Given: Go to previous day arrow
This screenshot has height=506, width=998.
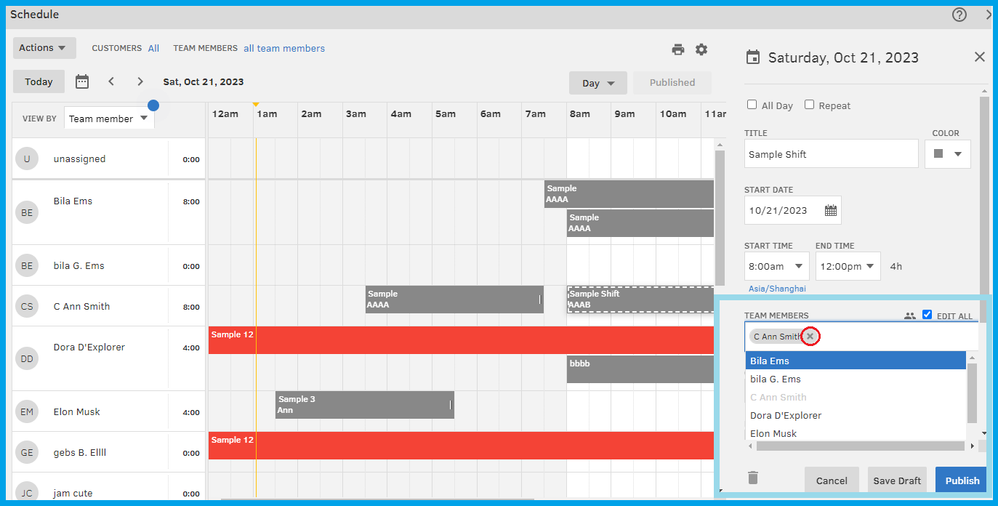Looking at the screenshot, I should (111, 81).
